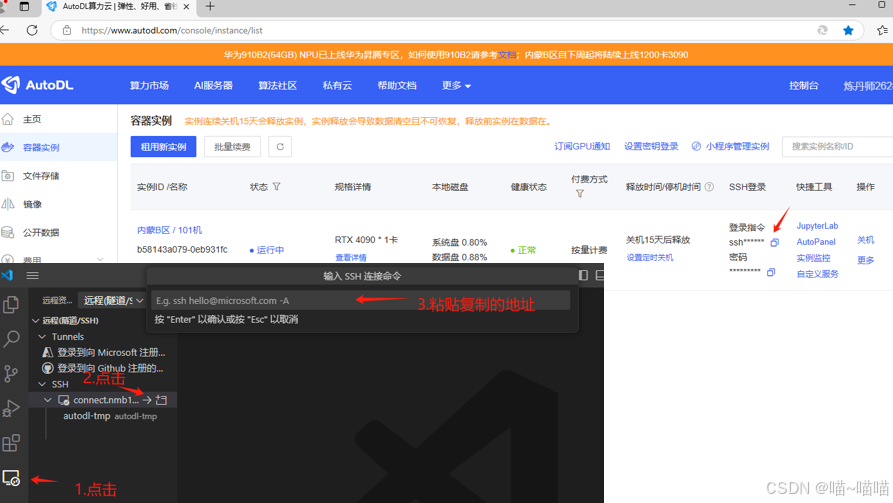Open the 远程(隧道/SSH) selector dropdown
Viewport: 893px width, 503px height.
pos(112,300)
